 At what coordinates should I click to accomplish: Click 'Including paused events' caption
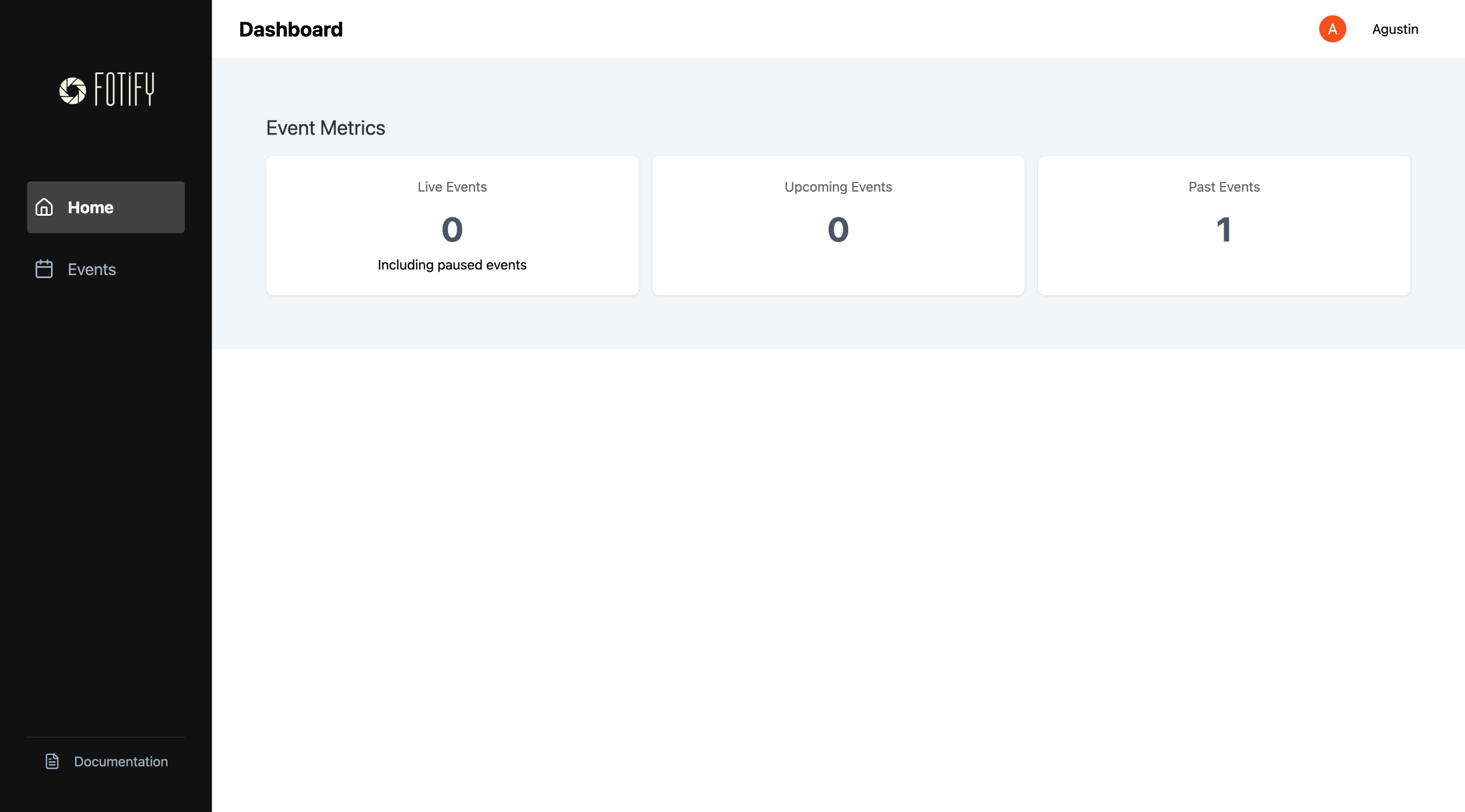[x=452, y=265]
